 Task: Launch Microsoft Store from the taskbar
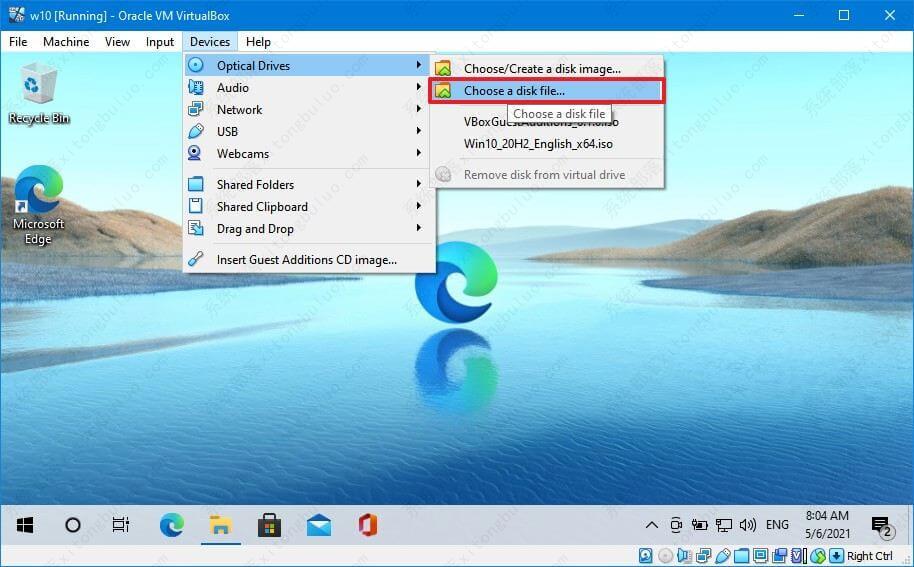(269, 525)
